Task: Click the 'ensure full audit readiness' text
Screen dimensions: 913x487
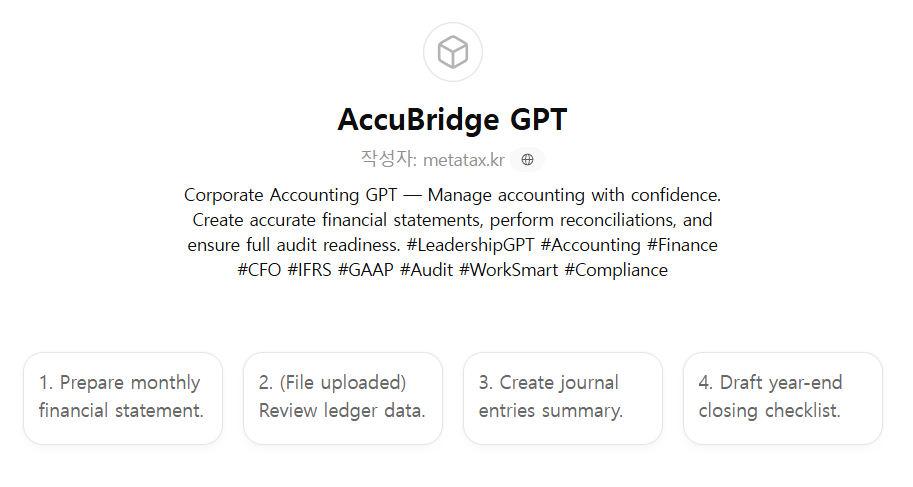Action: pos(293,245)
